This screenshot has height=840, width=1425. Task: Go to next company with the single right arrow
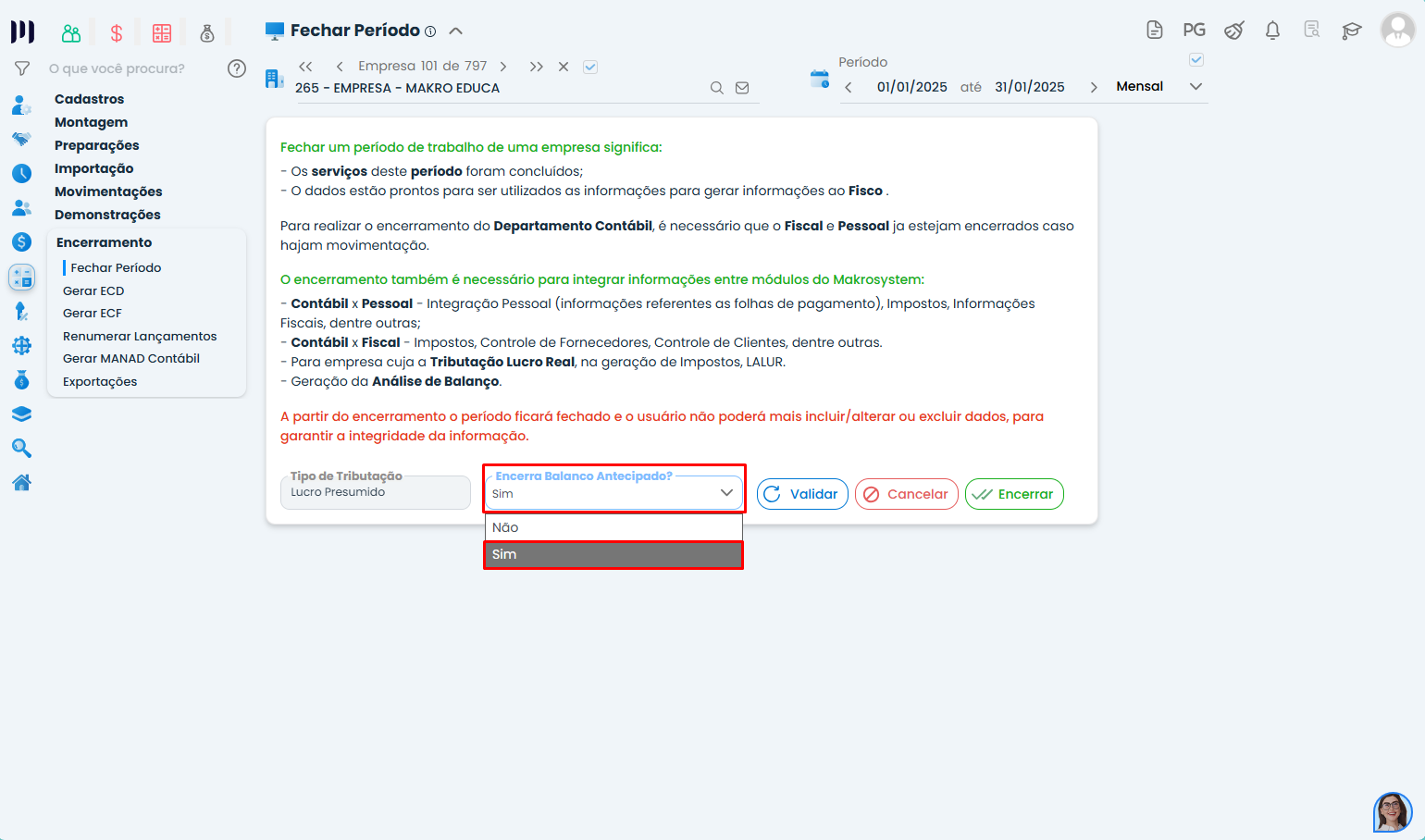(x=503, y=67)
